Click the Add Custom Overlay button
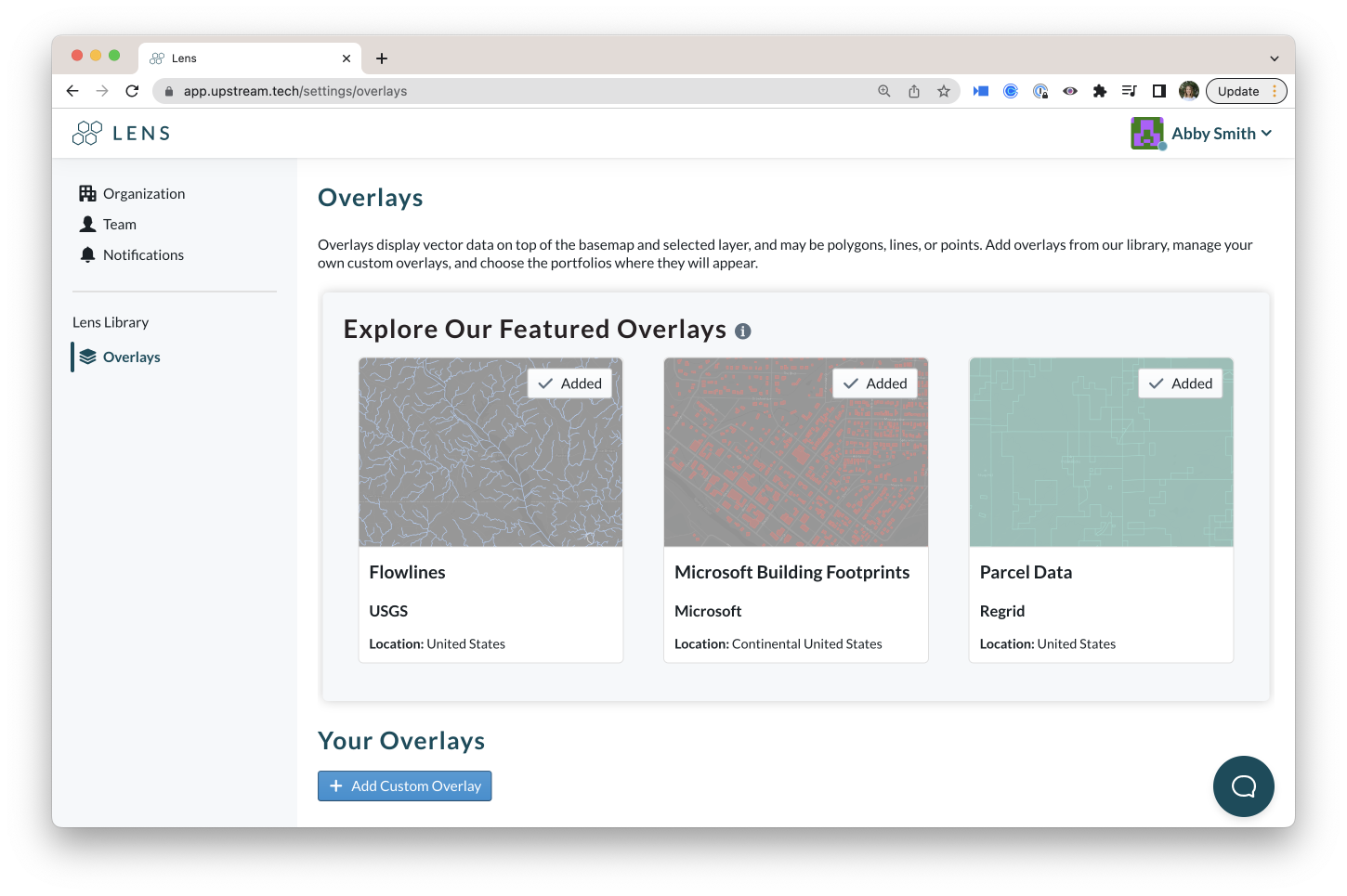 click(404, 786)
